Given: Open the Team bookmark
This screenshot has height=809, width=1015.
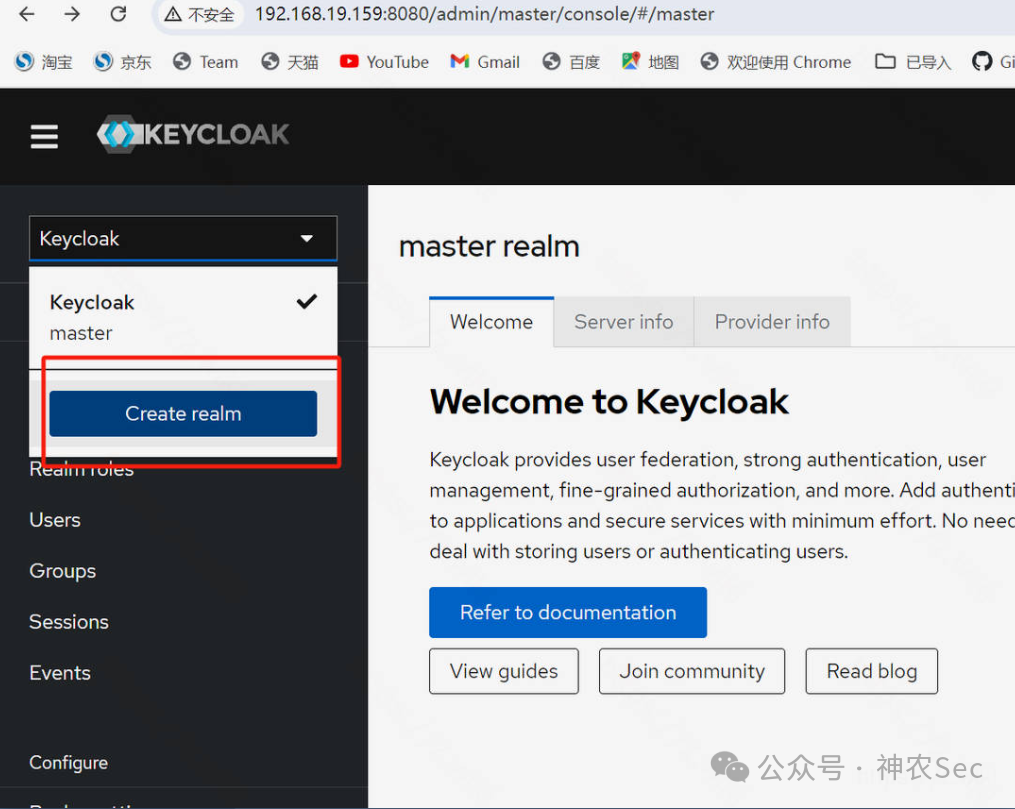Looking at the screenshot, I should point(205,62).
